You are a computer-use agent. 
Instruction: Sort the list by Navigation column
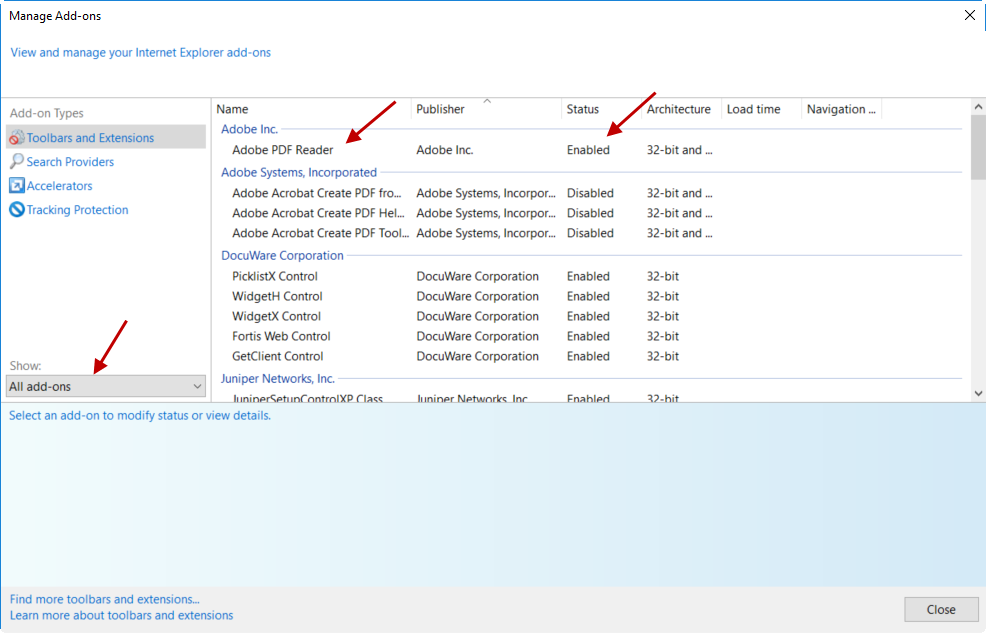pos(842,109)
